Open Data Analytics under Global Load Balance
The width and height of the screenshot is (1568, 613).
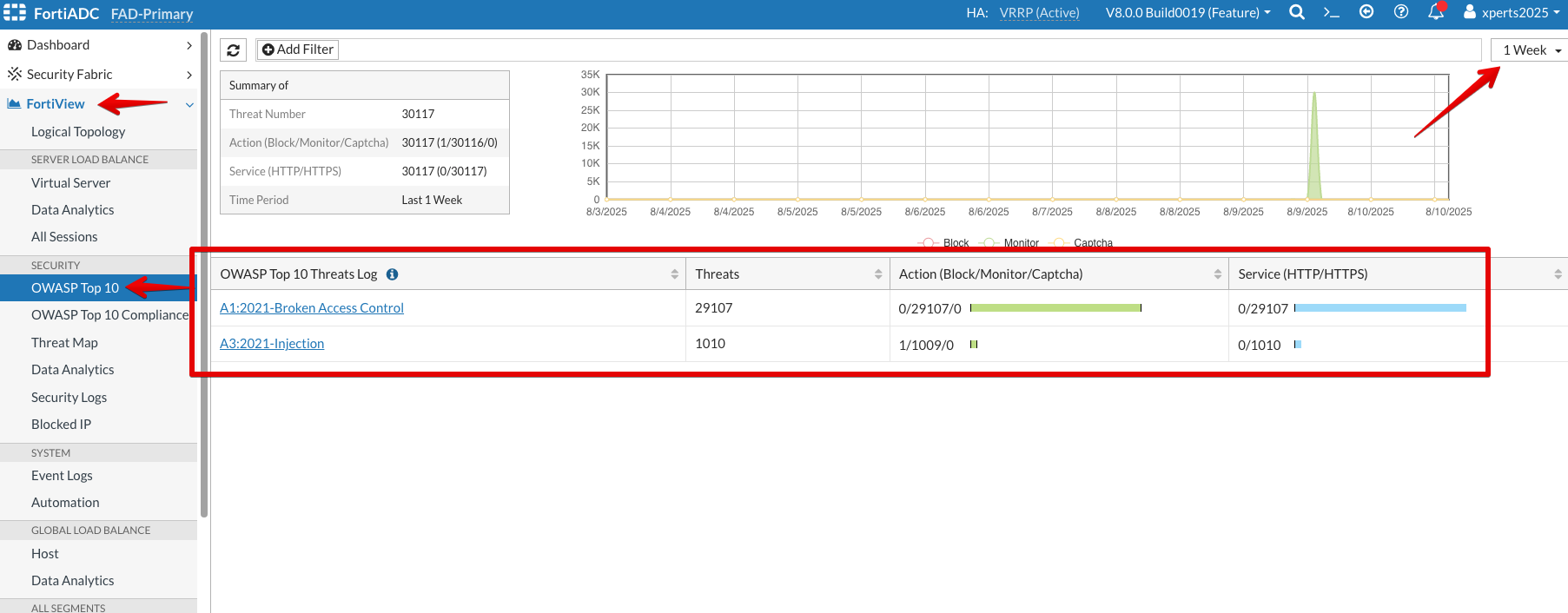point(72,581)
